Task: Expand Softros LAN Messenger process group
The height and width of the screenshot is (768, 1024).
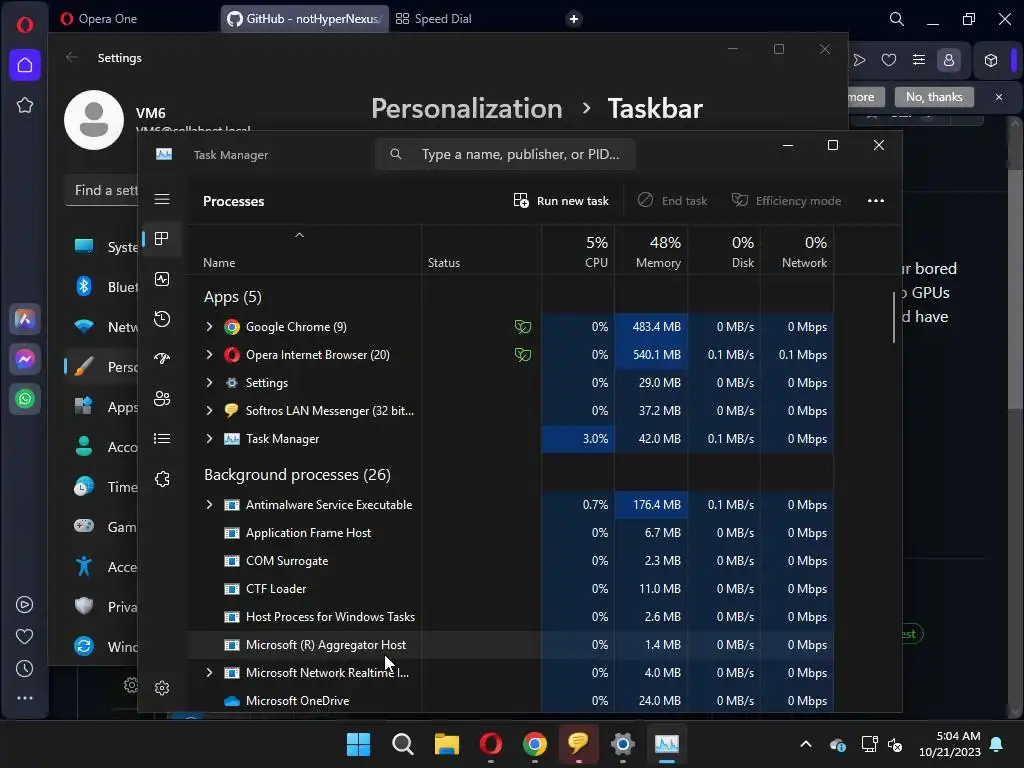Action: tap(209, 411)
